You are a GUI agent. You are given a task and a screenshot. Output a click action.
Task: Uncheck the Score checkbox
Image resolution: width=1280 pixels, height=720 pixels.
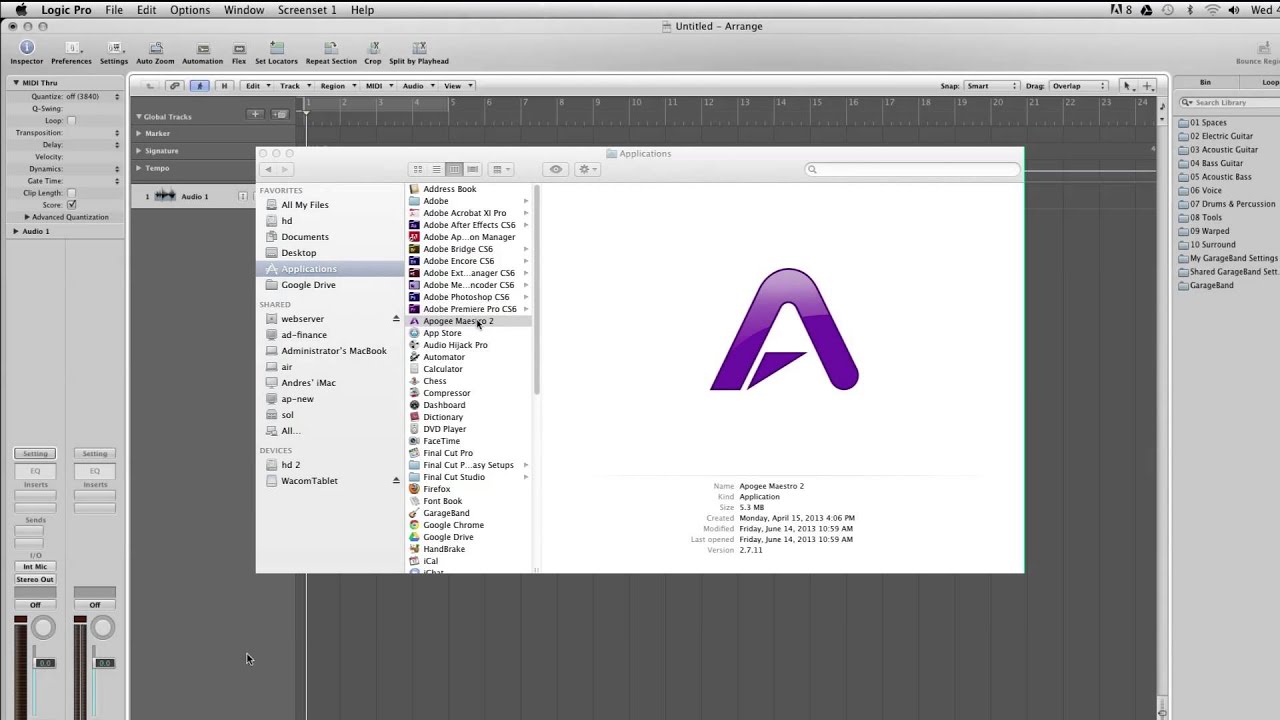tap(71, 205)
